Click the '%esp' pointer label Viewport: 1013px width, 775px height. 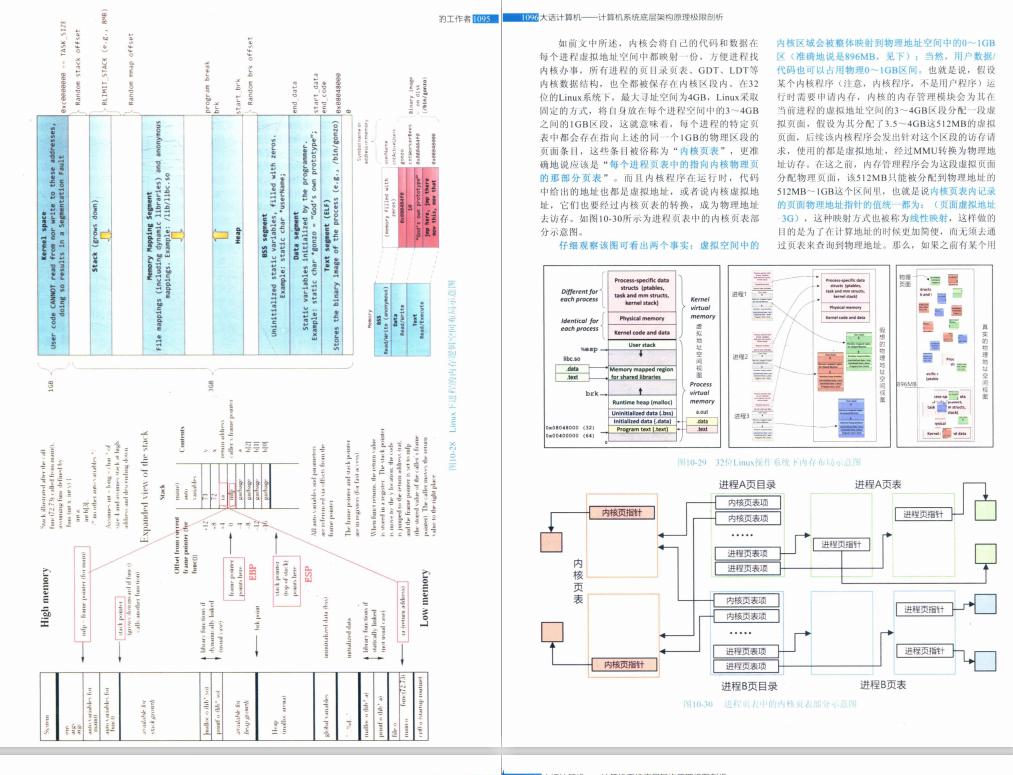pyautogui.click(x=589, y=349)
